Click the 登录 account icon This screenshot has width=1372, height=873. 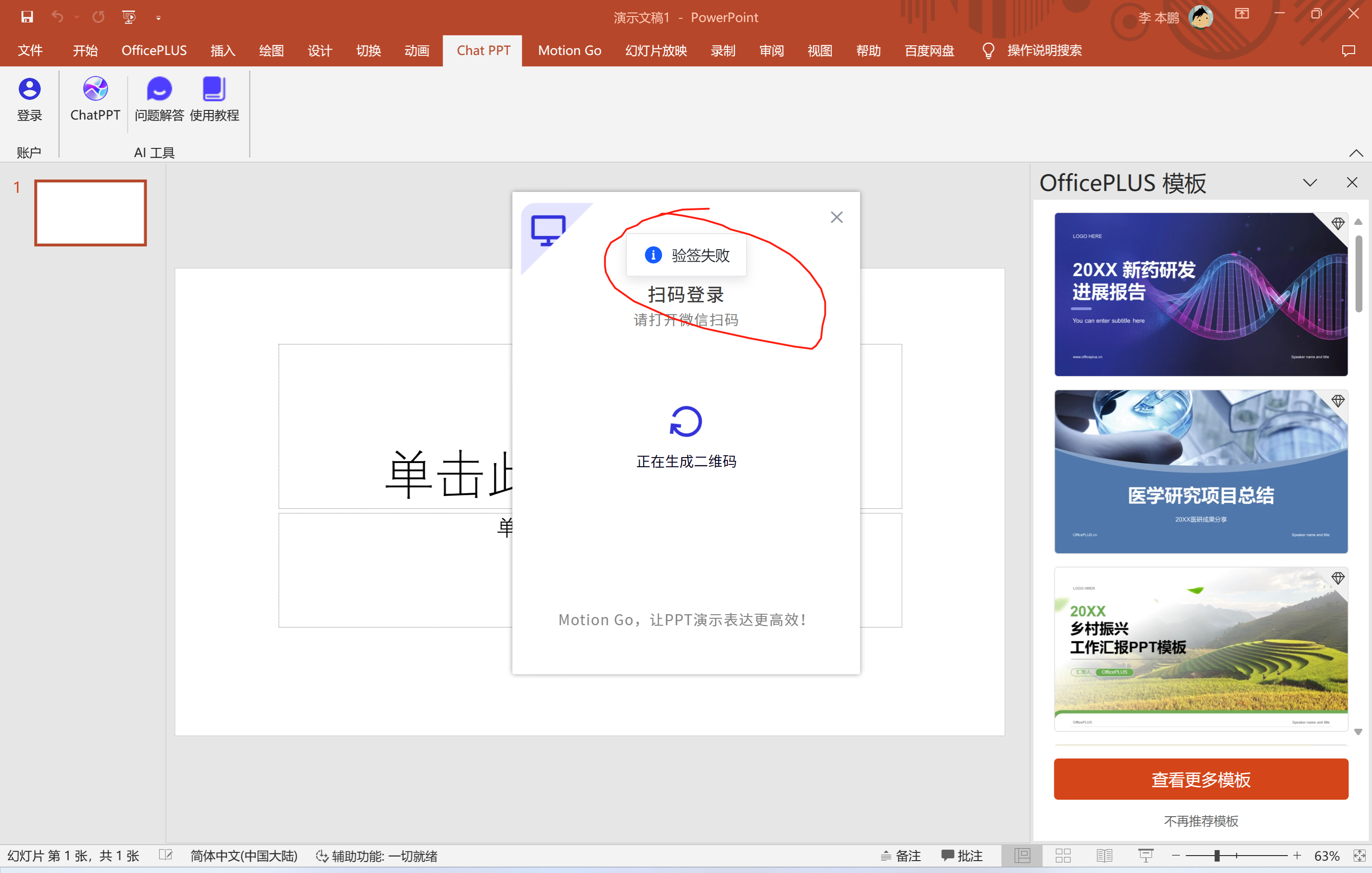pyautogui.click(x=29, y=89)
